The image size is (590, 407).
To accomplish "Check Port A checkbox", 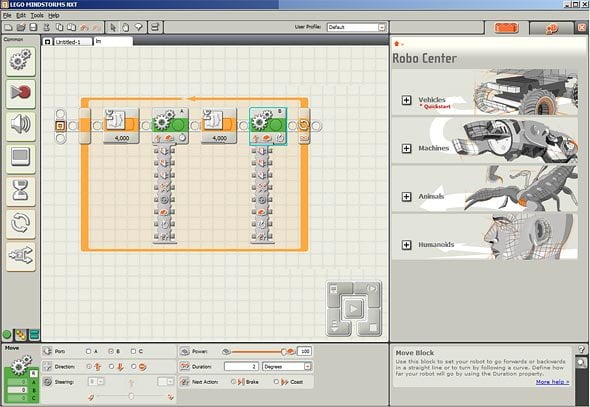I will click(88, 351).
